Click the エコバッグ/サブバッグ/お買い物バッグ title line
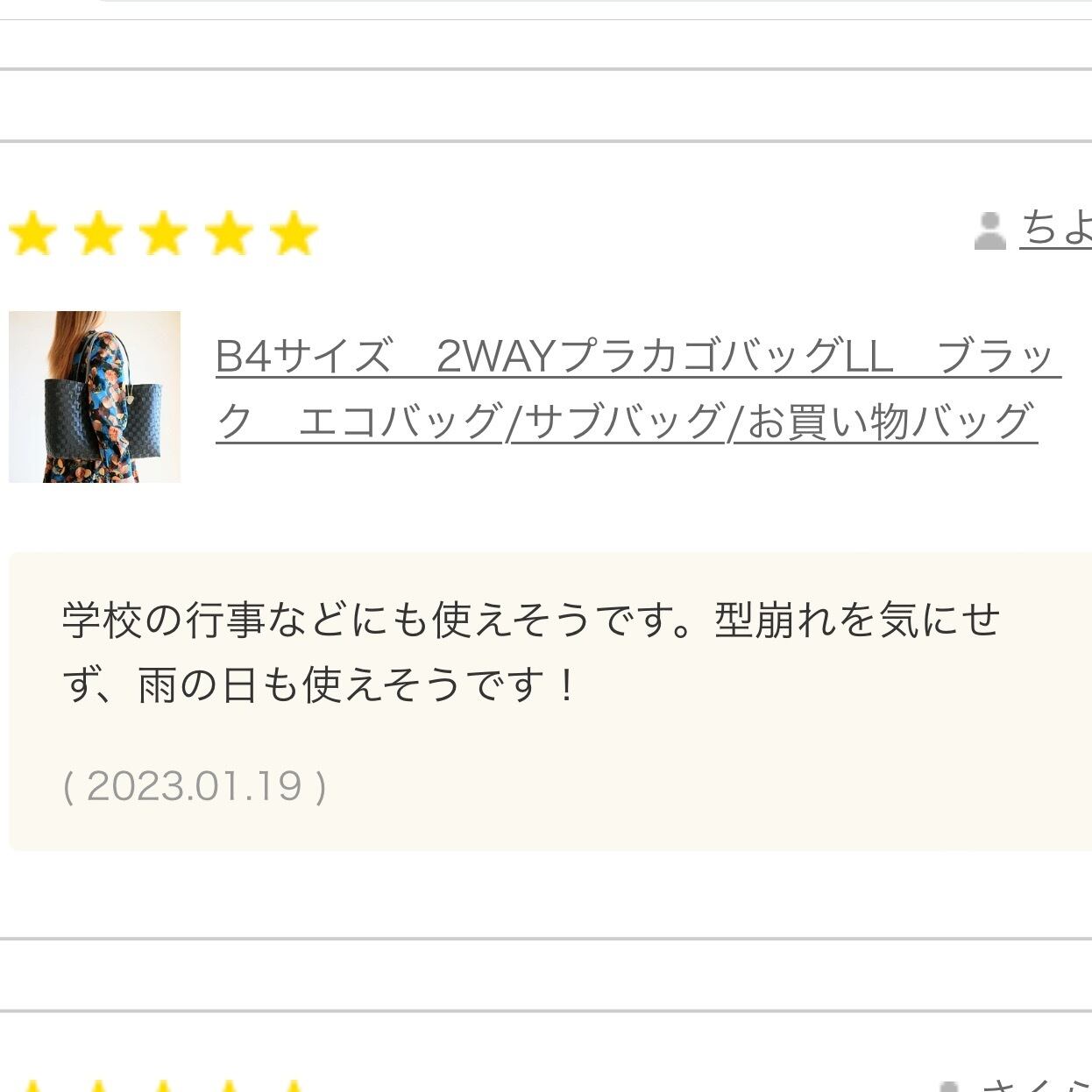This screenshot has width=1092, height=1092. [x=668, y=422]
